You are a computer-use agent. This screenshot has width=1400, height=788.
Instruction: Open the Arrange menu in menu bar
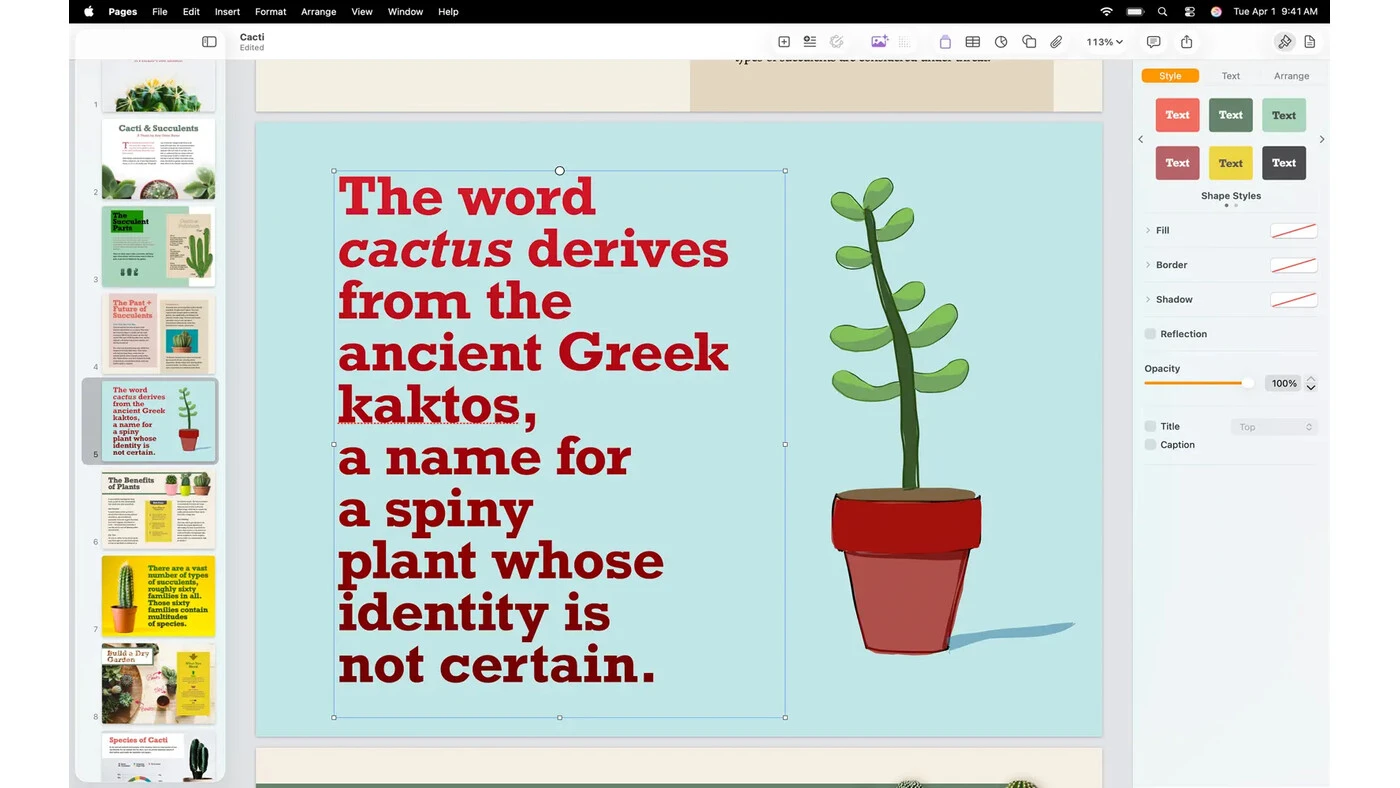pyautogui.click(x=318, y=12)
